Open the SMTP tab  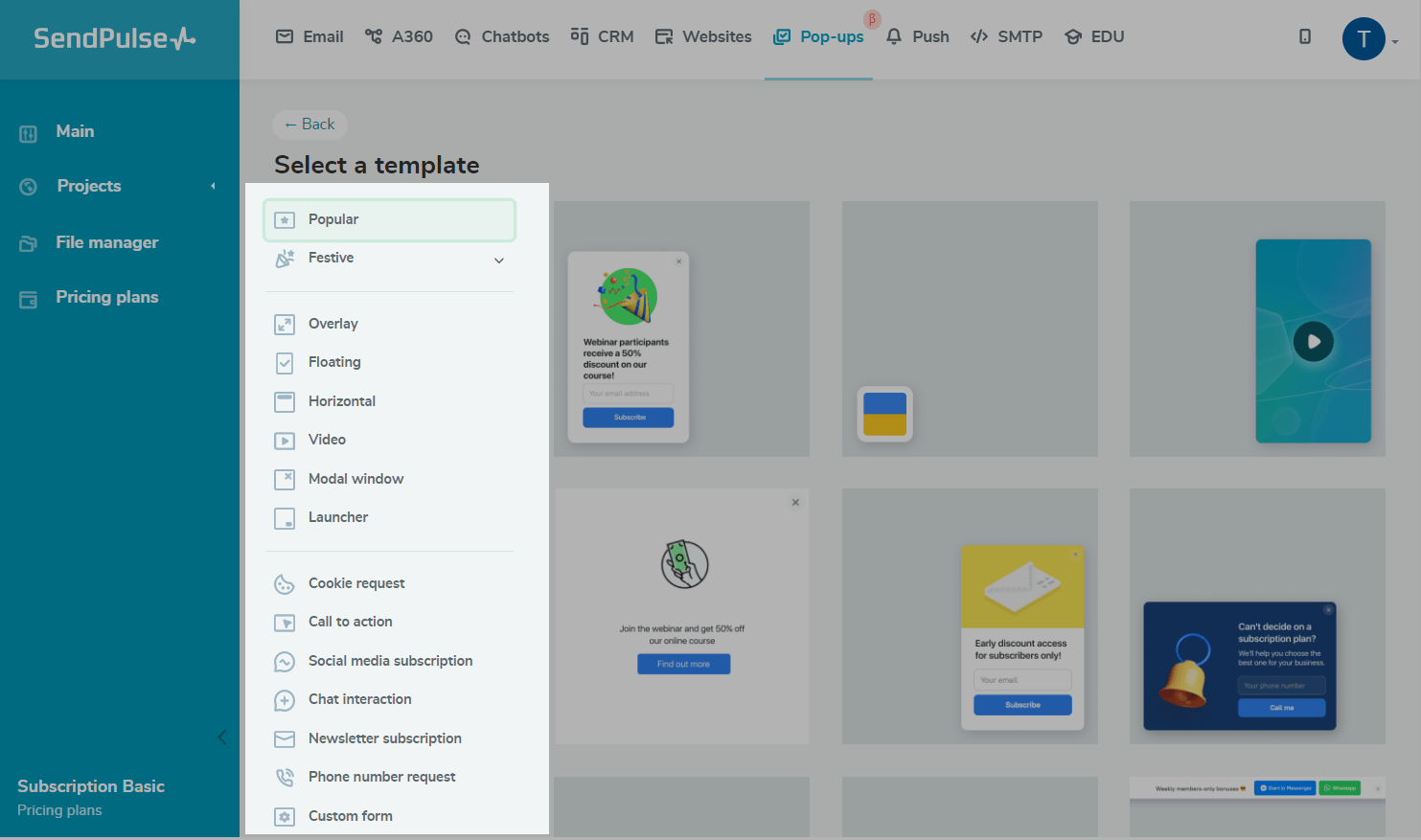(x=1006, y=36)
